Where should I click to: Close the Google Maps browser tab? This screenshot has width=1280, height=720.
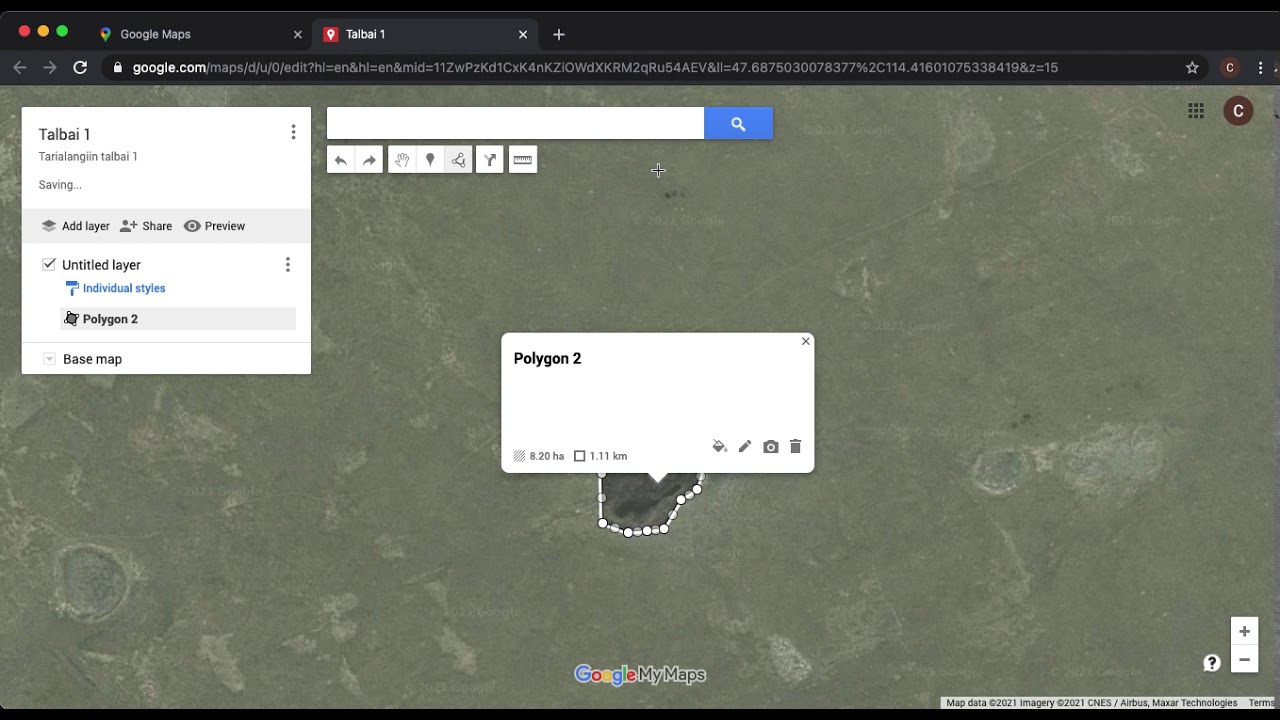coord(297,34)
